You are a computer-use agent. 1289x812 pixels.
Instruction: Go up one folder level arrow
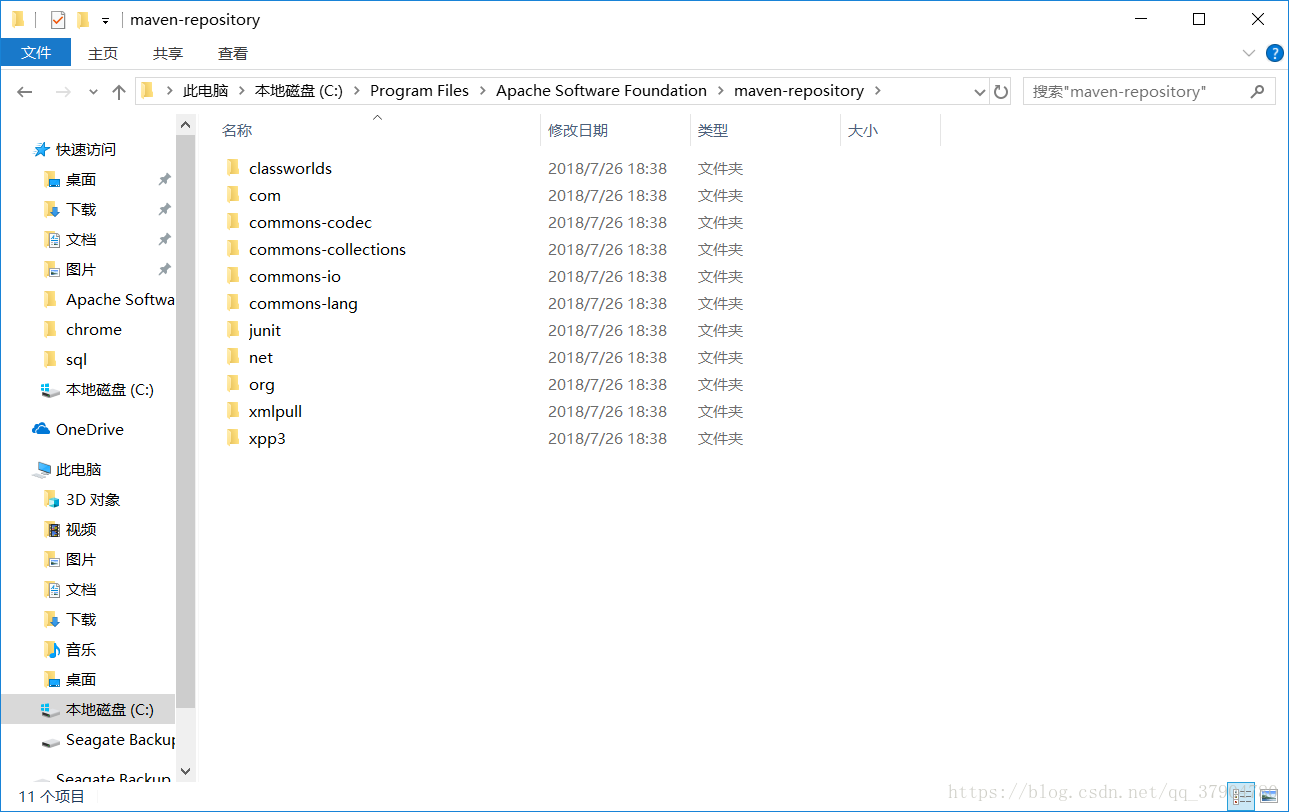click(119, 91)
